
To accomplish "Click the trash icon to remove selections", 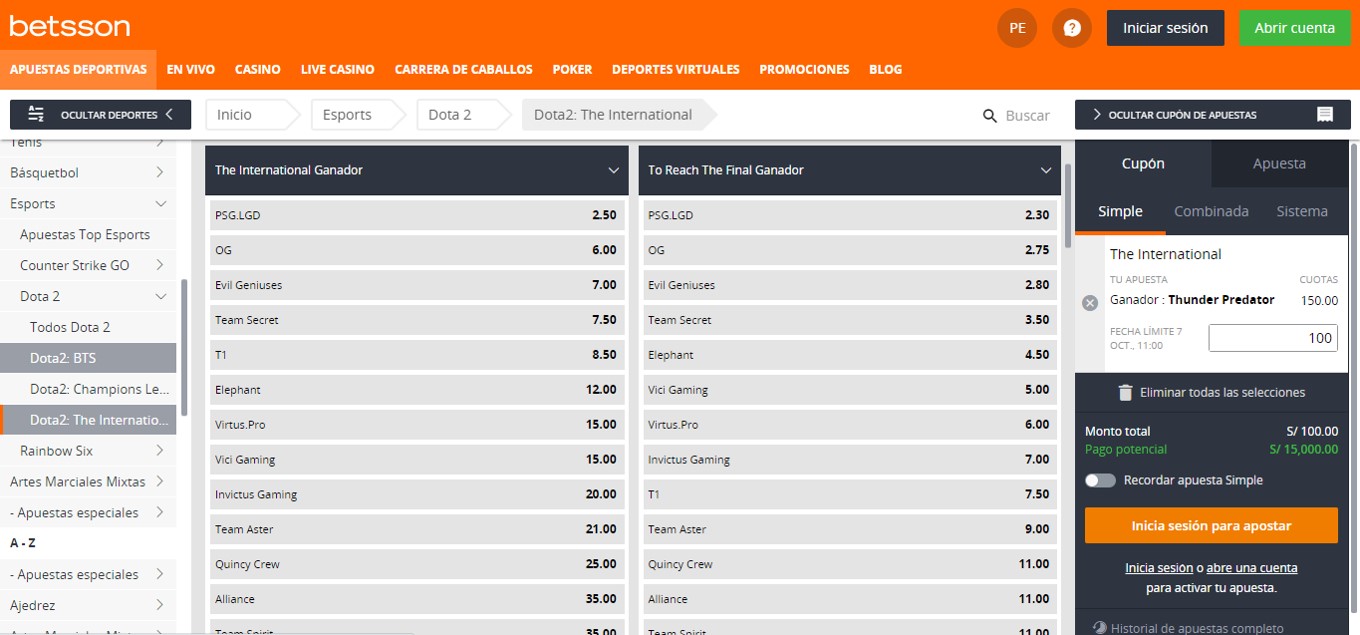I will tap(1125, 393).
